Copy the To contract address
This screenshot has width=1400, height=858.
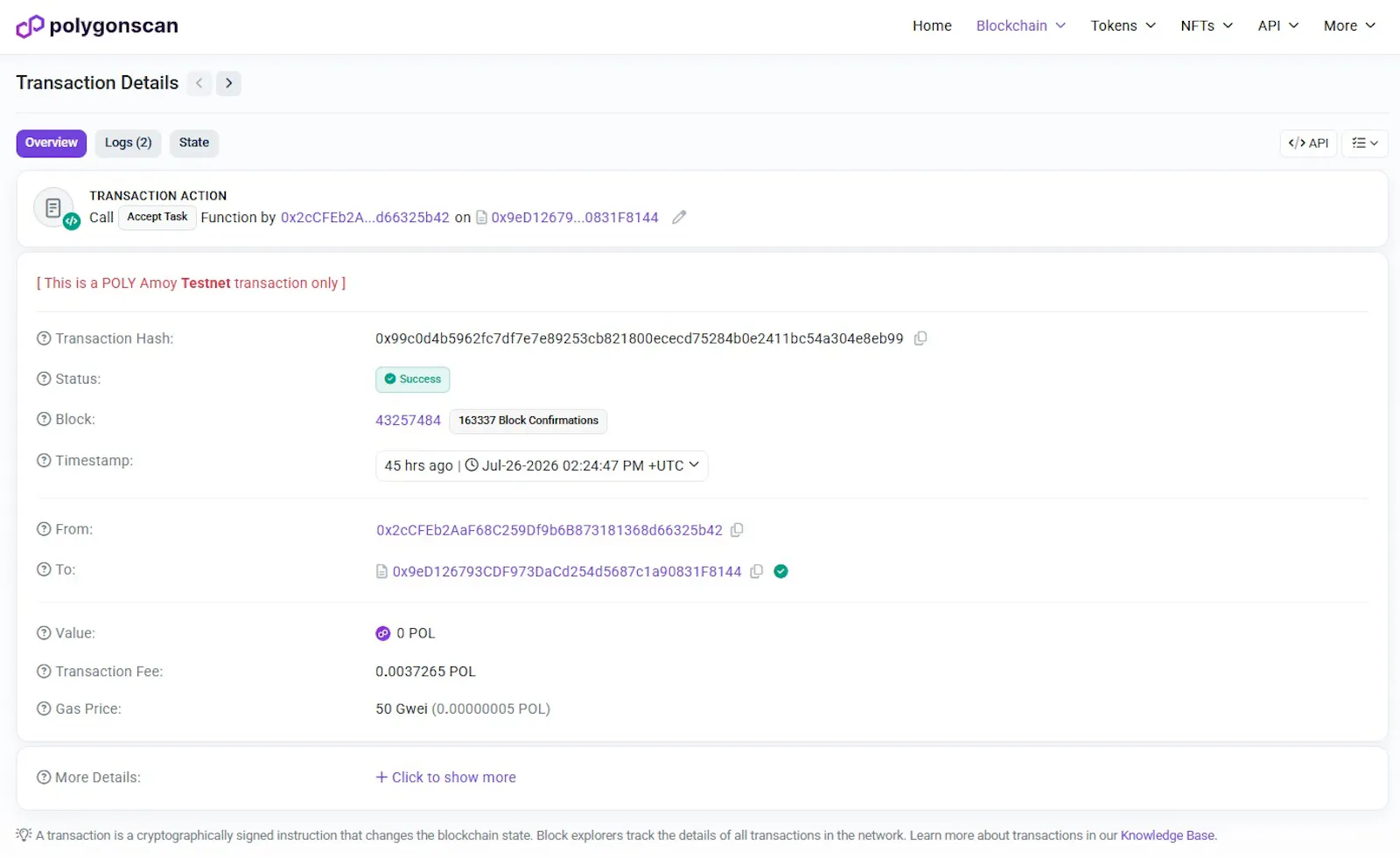757,571
